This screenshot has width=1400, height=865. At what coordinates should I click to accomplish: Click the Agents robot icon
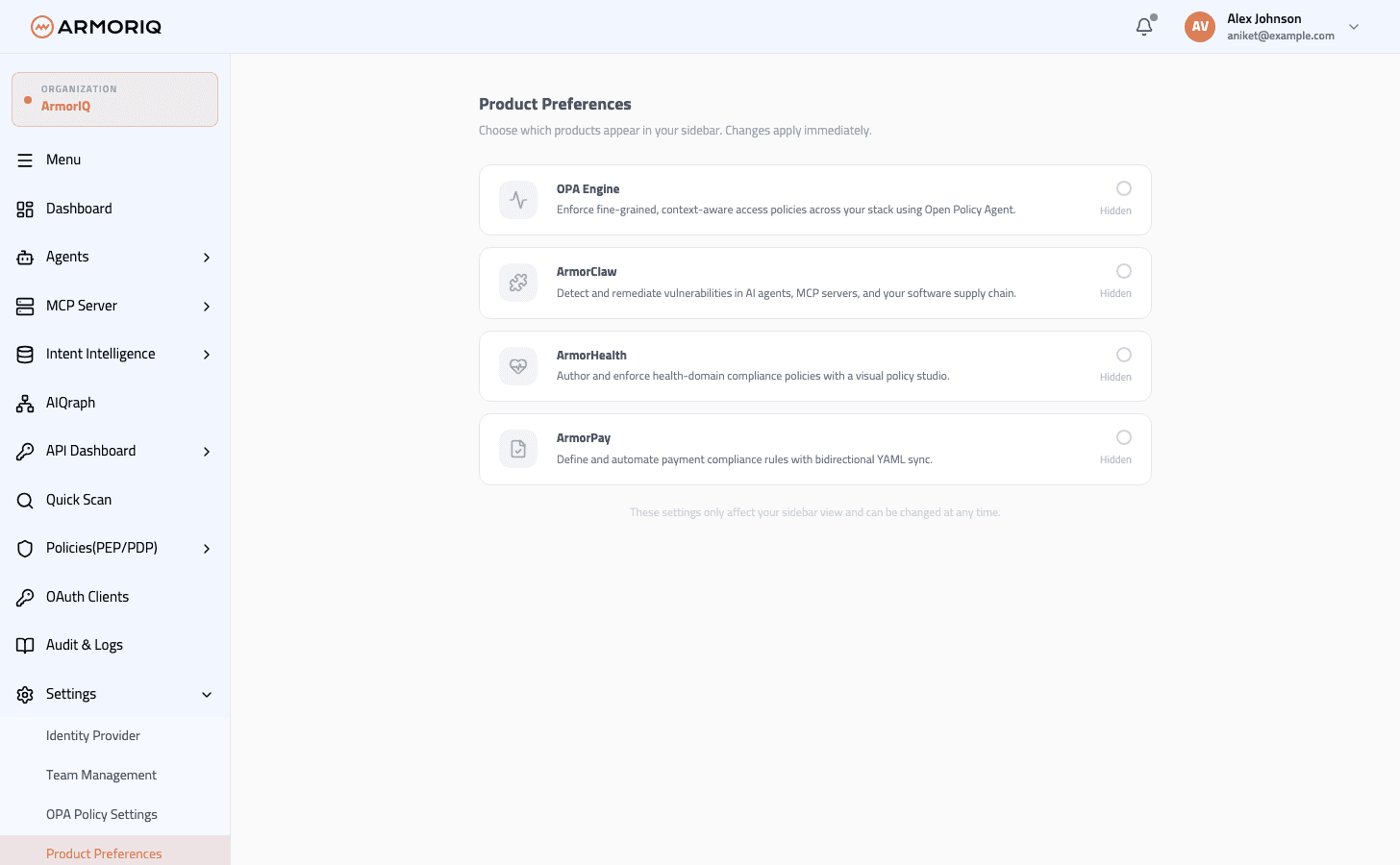tap(25, 258)
